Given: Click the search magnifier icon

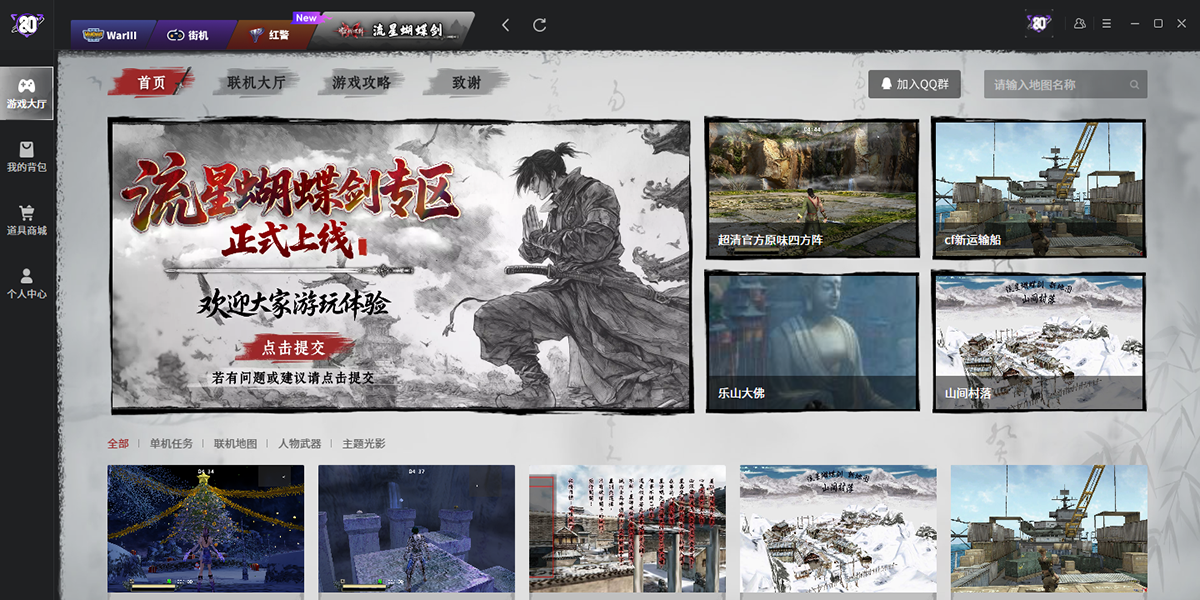Looking at the screenshot, I should point(1135,85).
